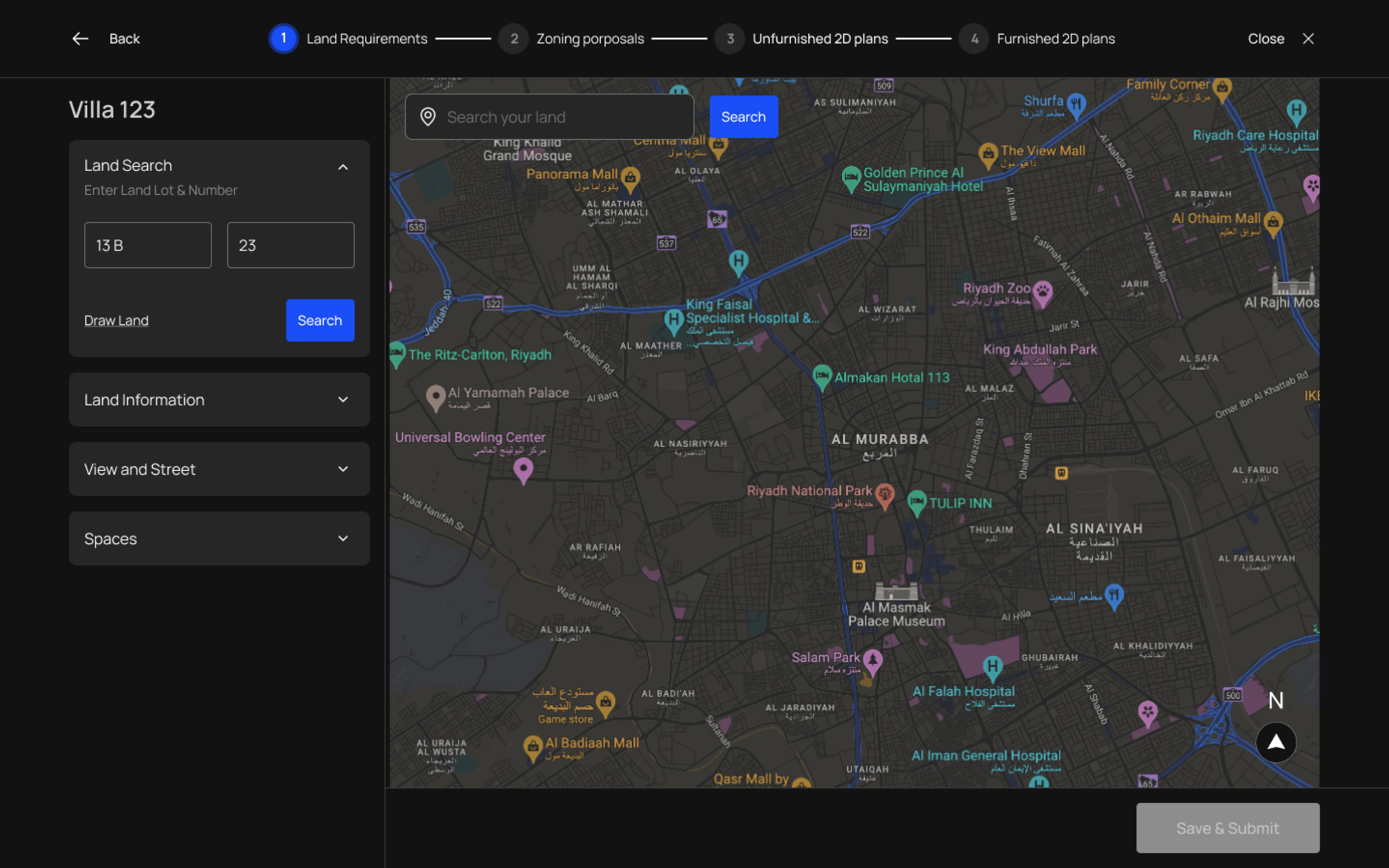
Task: Click the back arrow icon
Action: (x=80, y=38)
